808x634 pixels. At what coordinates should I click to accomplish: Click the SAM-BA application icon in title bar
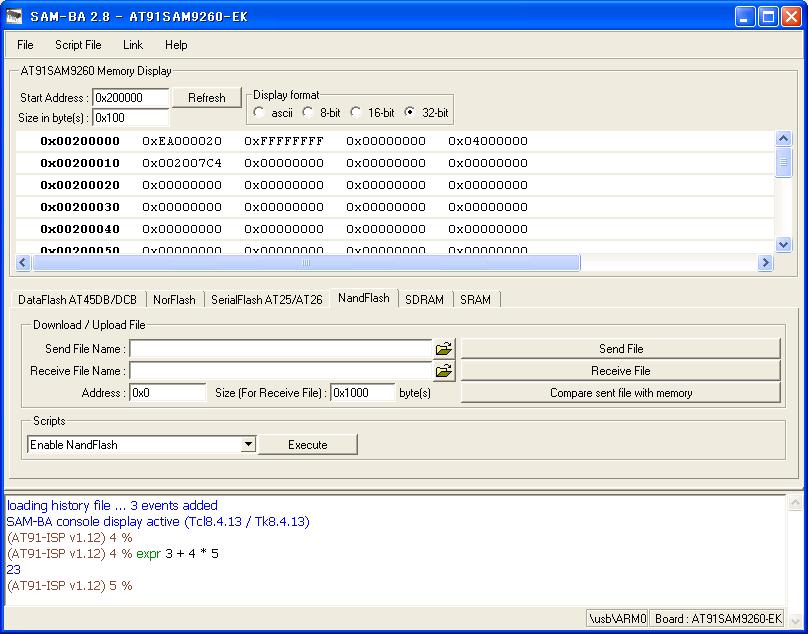14,16
